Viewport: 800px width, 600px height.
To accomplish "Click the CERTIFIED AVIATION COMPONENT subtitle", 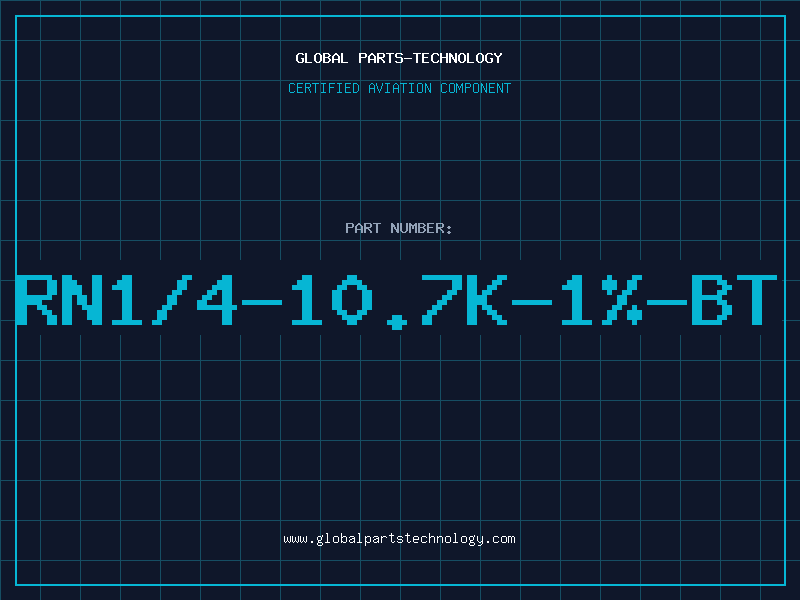I will click(x=399, y=88).
